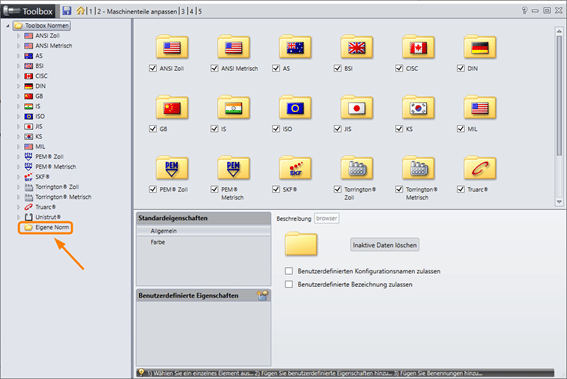This screenshot has height=379, width=567.
Task: Open the Torrington Metrisch folder icon
Action: point(418,168)
